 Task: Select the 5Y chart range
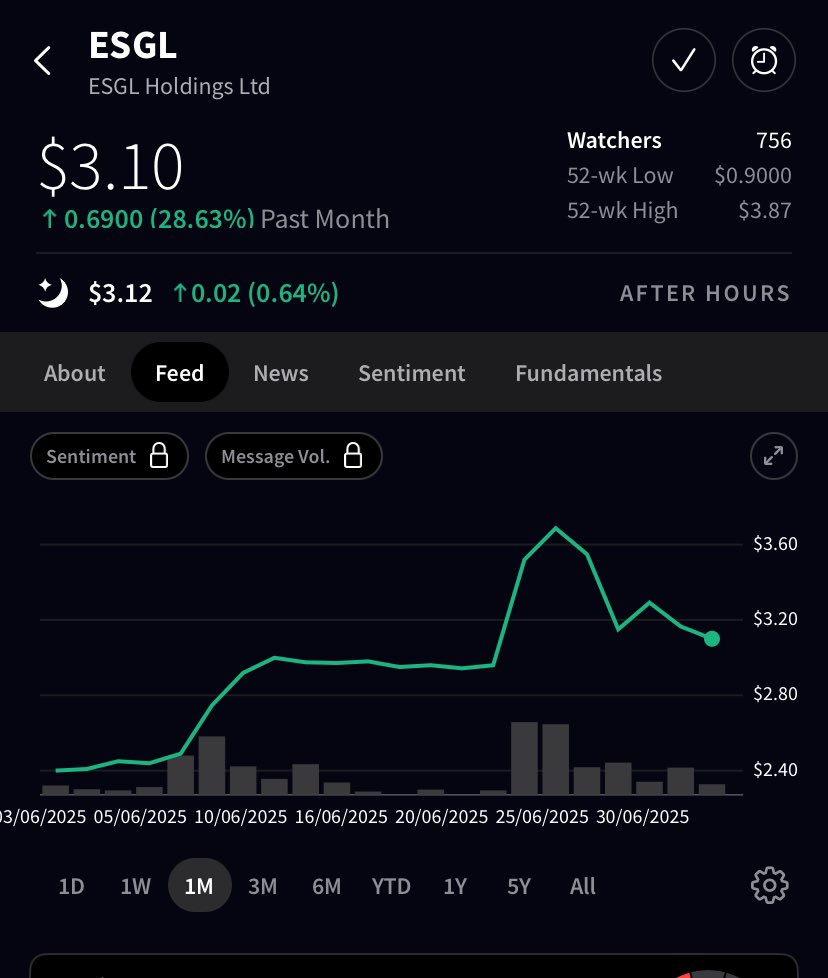point(519,886)
